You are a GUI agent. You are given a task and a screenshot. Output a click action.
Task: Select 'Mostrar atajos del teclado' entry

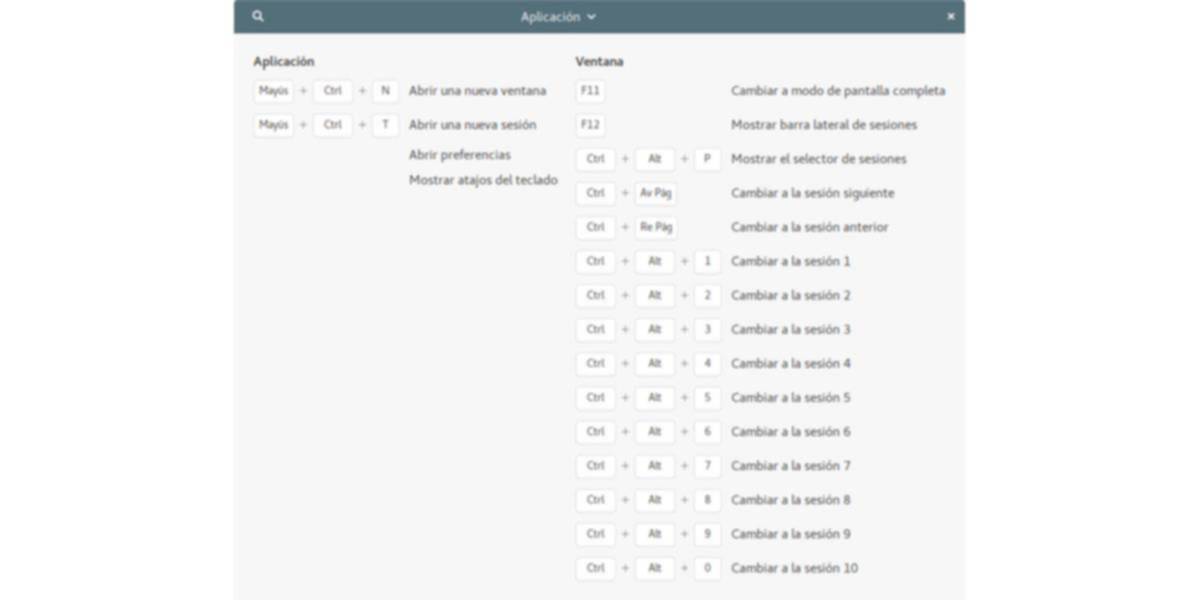coord(483,180)
